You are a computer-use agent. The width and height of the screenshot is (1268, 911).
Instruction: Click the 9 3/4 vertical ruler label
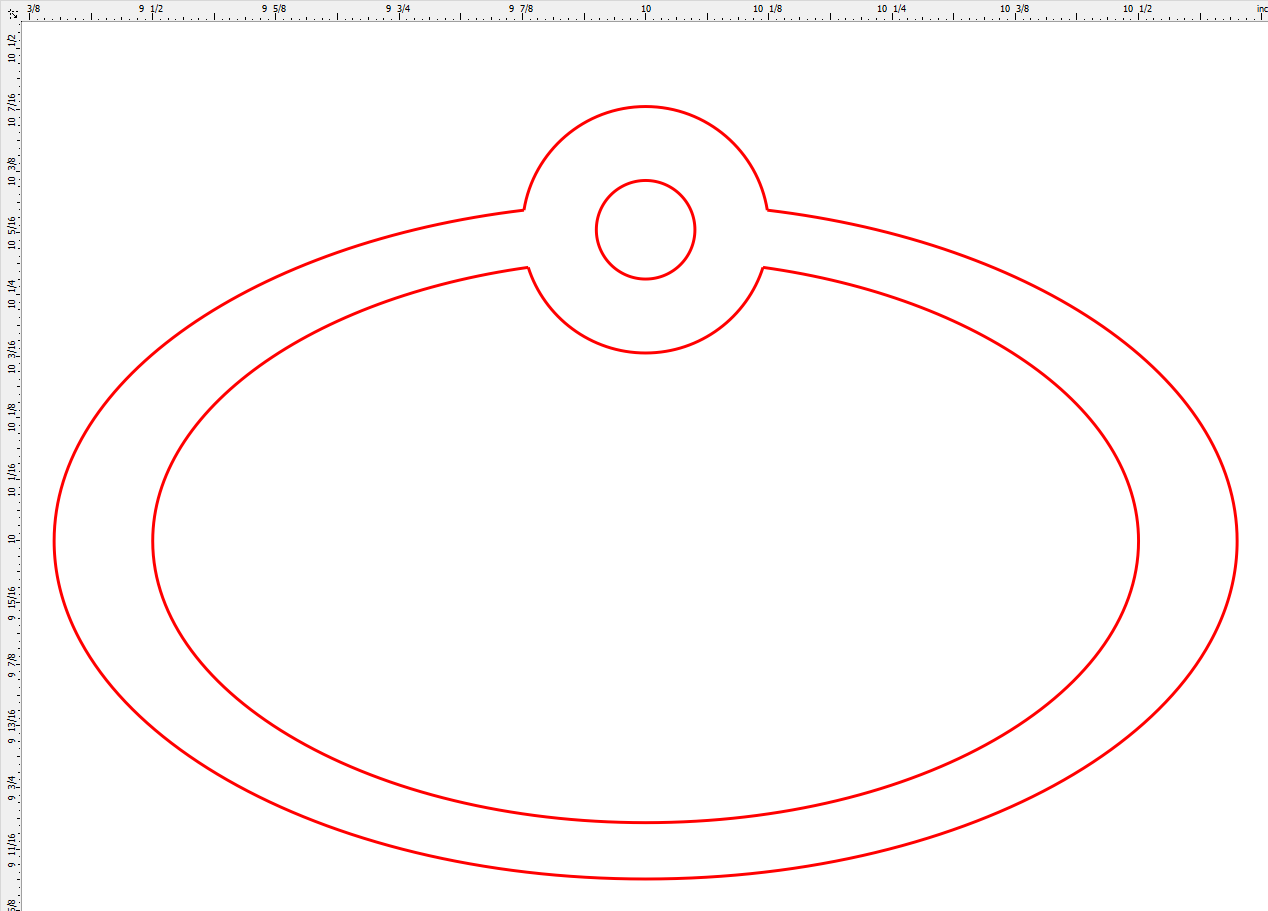tap(10, 788)
